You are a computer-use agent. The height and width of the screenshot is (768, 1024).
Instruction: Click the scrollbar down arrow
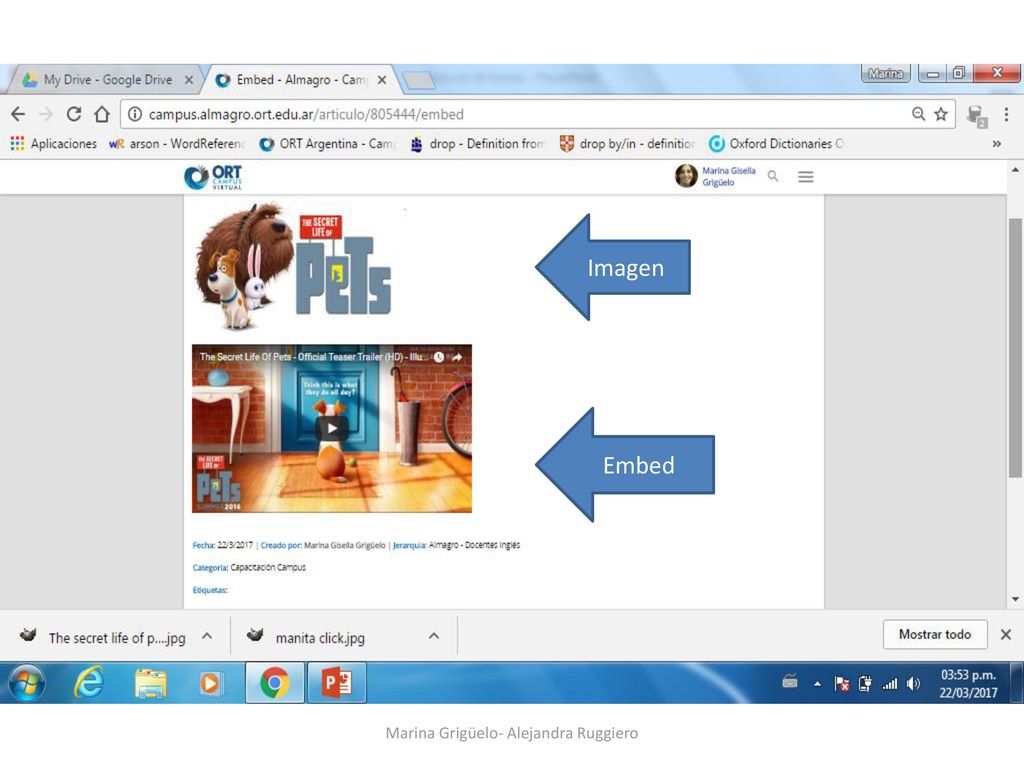[x=1015, y=599]
